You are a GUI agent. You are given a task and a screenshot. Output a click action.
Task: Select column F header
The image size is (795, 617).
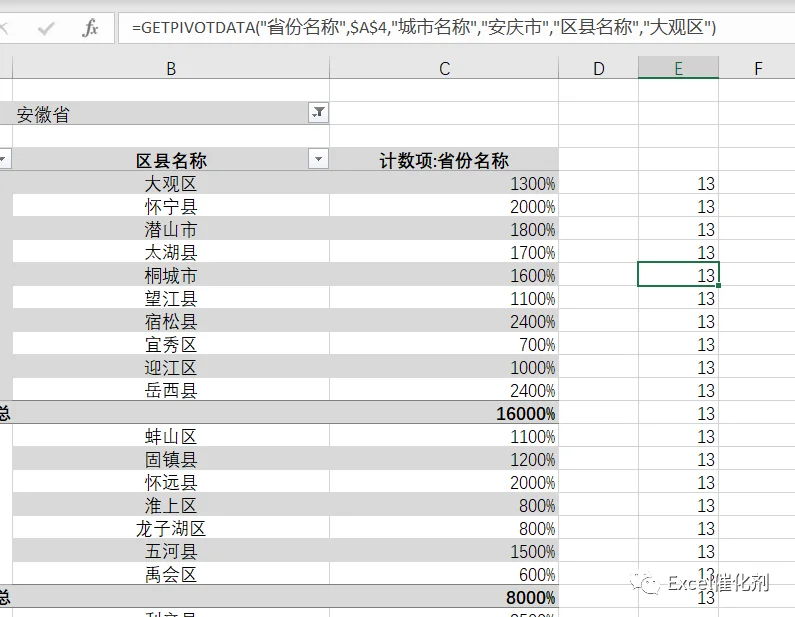(x=757, y=68)
